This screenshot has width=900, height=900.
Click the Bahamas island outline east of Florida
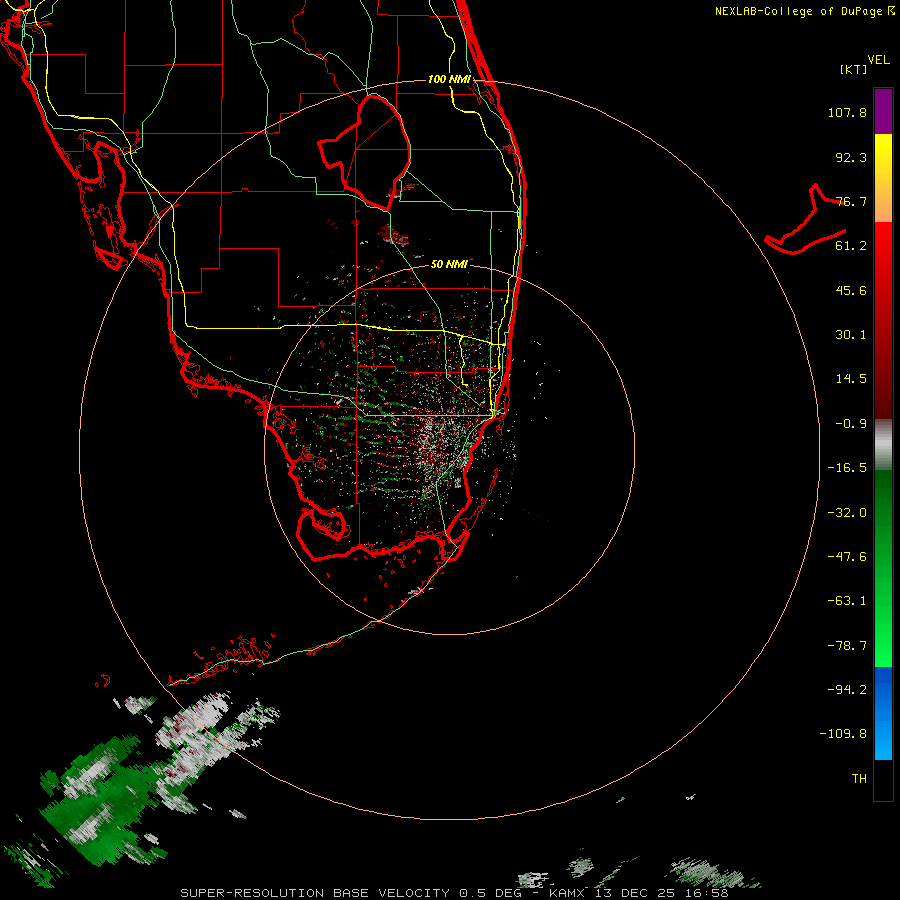(x=805, y=221)
